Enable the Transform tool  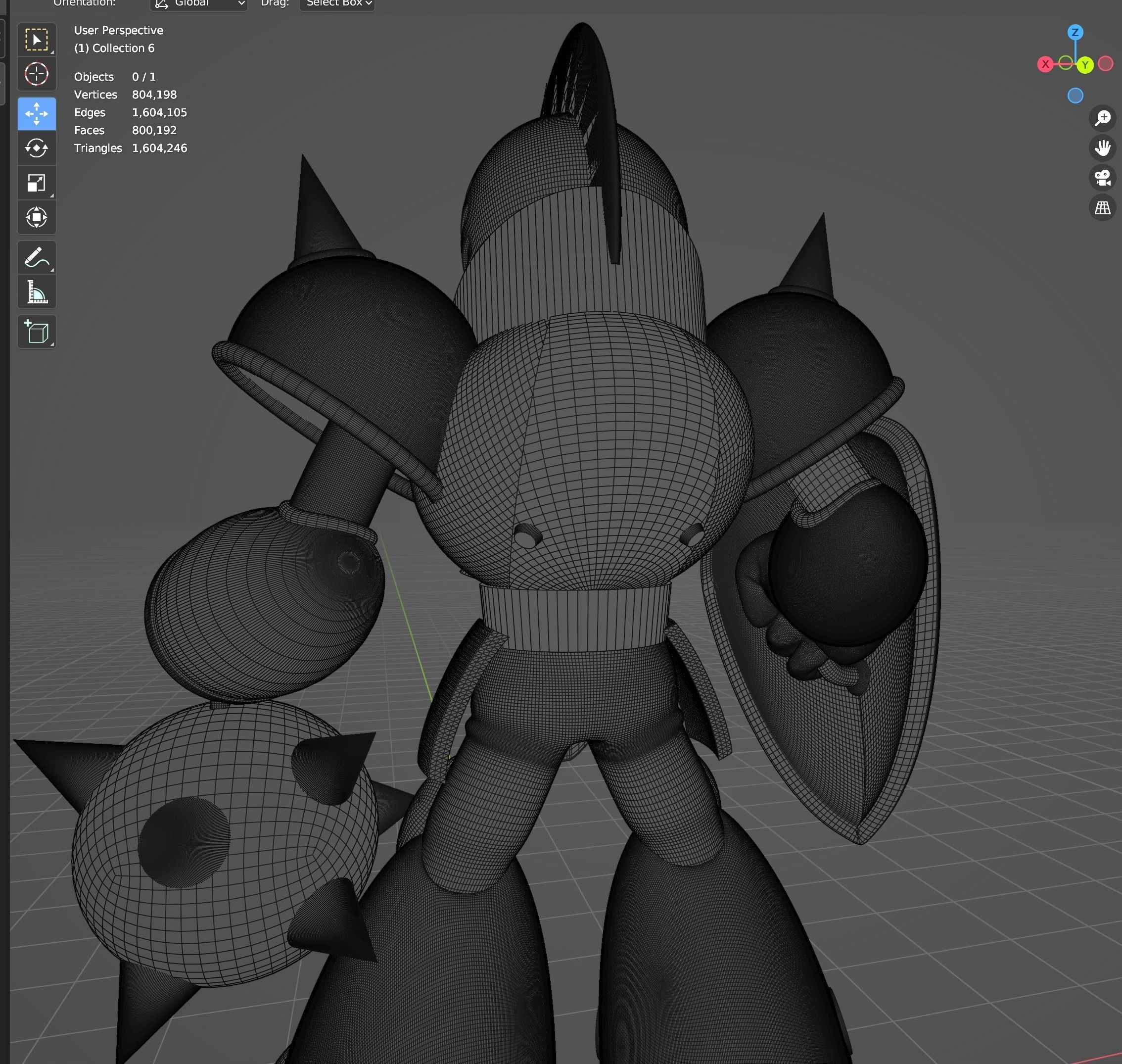pyautogui.click(x=37, y=217)
